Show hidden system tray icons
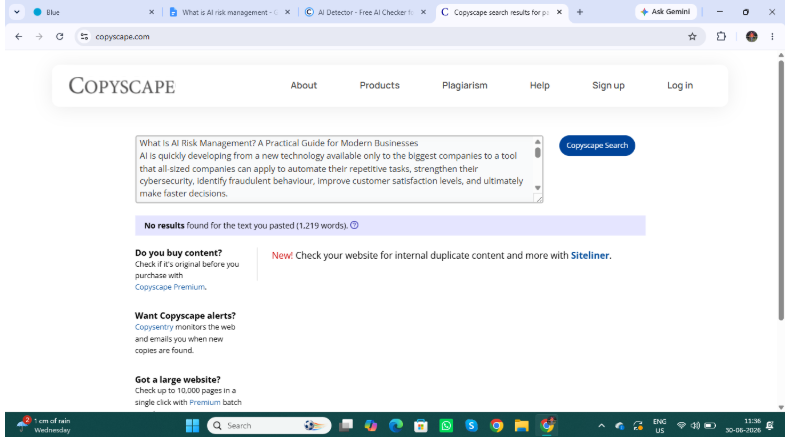This screenshot has height=437, width=785. point(601,425)
